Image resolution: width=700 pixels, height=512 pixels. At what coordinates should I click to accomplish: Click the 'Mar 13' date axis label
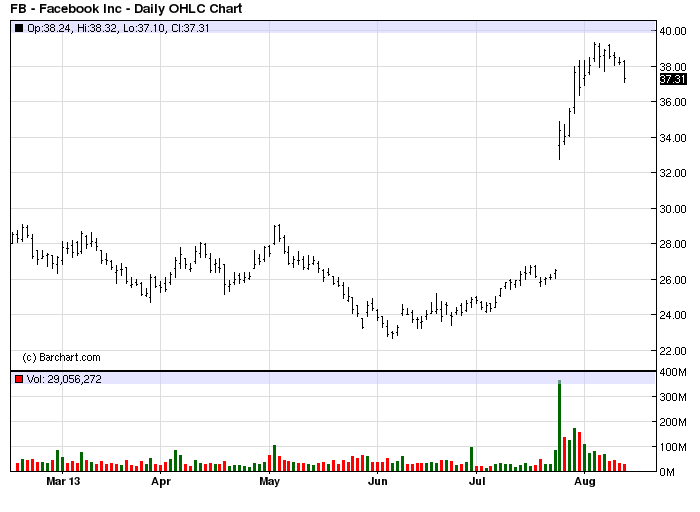coord(63,481)
